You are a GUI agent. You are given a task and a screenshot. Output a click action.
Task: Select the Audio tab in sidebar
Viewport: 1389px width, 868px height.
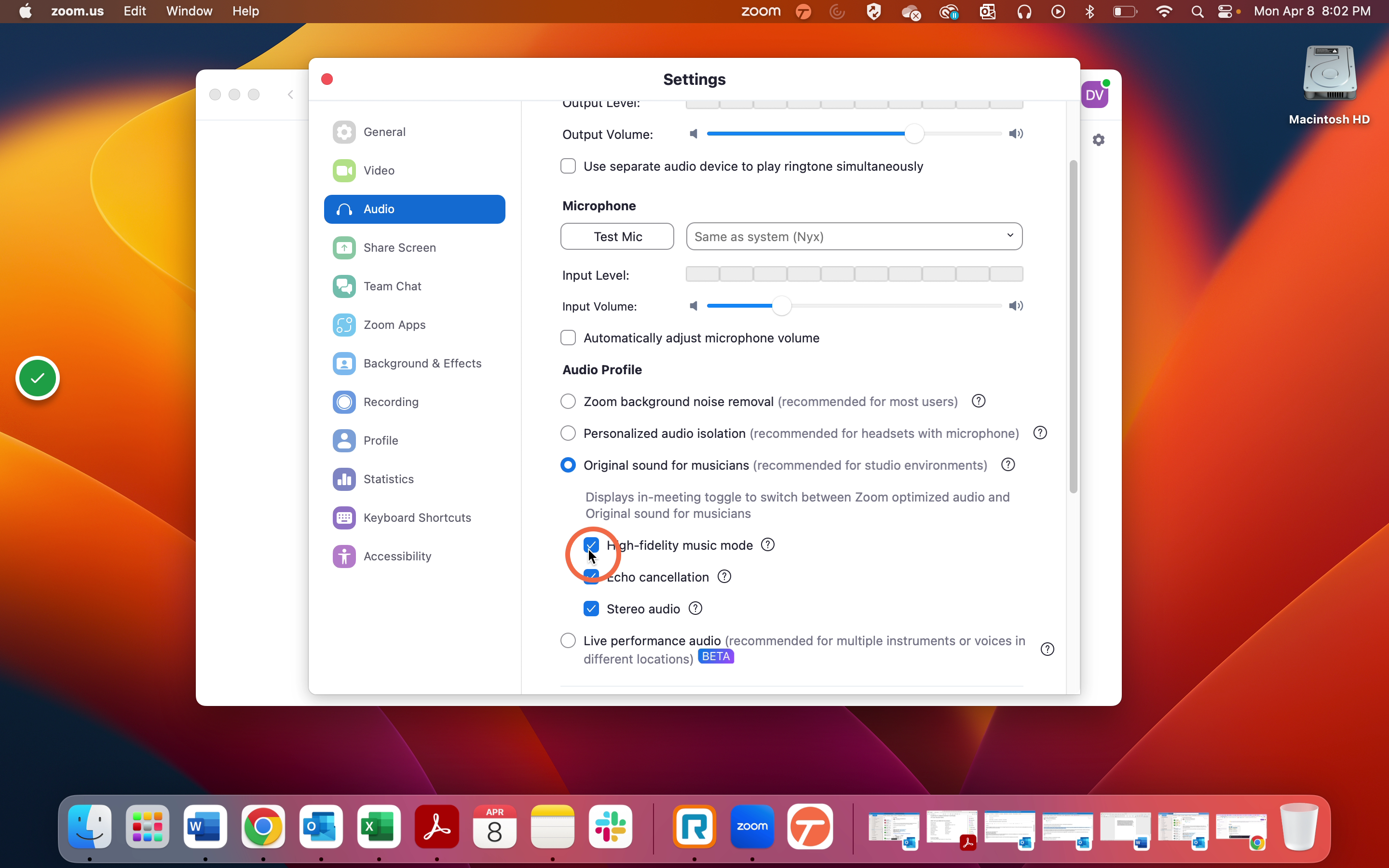point(414,209)
